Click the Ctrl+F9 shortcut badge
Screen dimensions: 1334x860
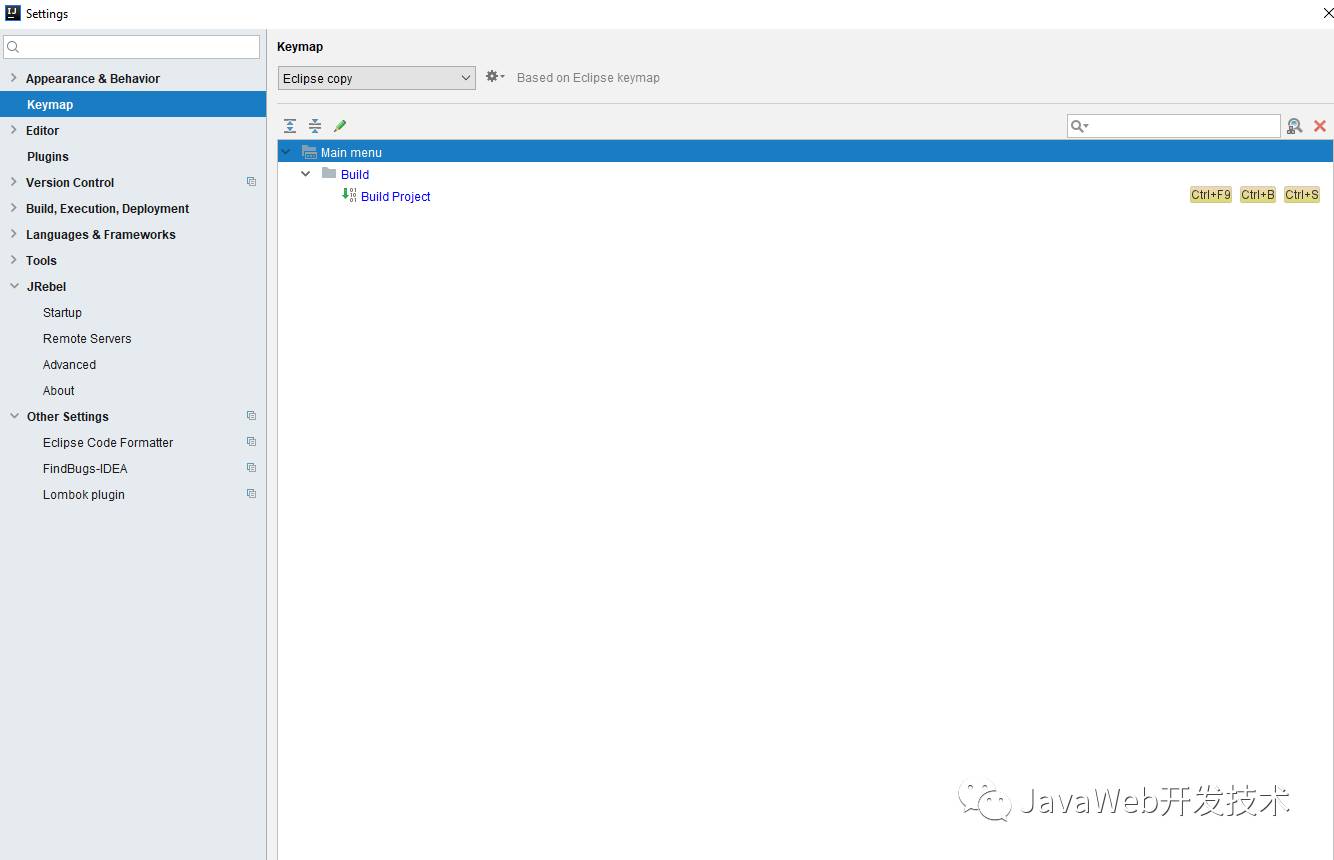pyautogui.click(x=1211, y=195)
